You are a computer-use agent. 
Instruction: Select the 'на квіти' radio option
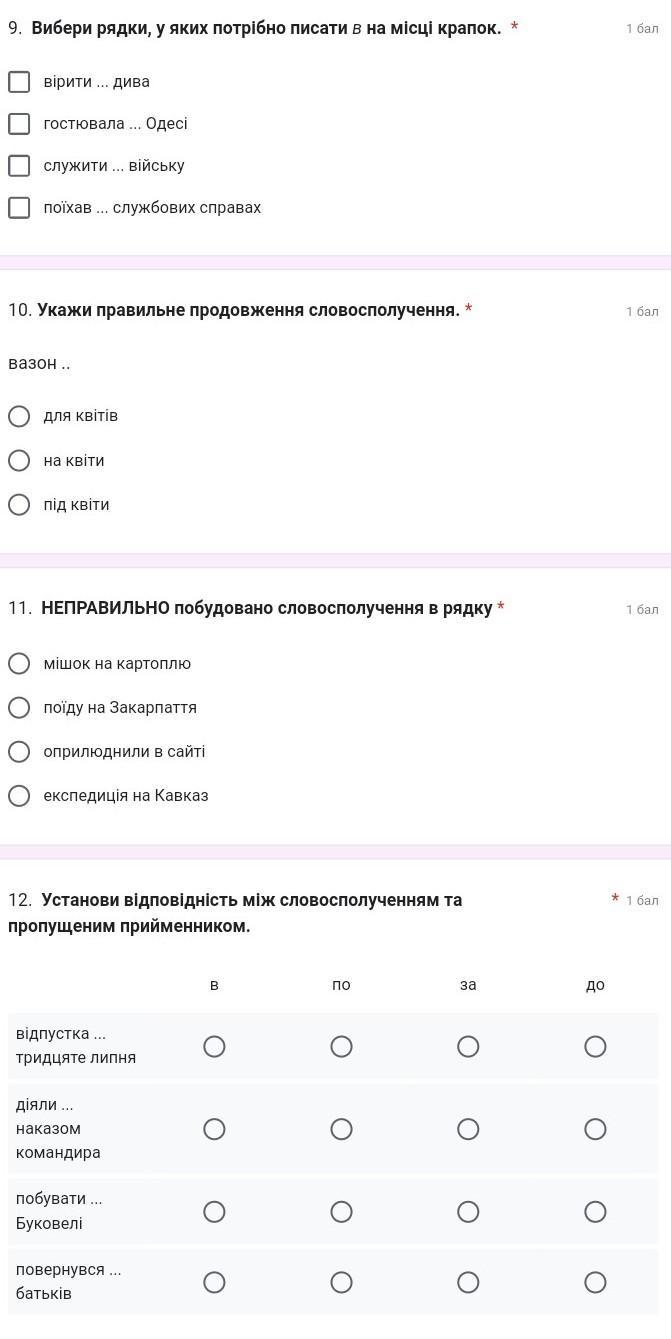(19, 461)
